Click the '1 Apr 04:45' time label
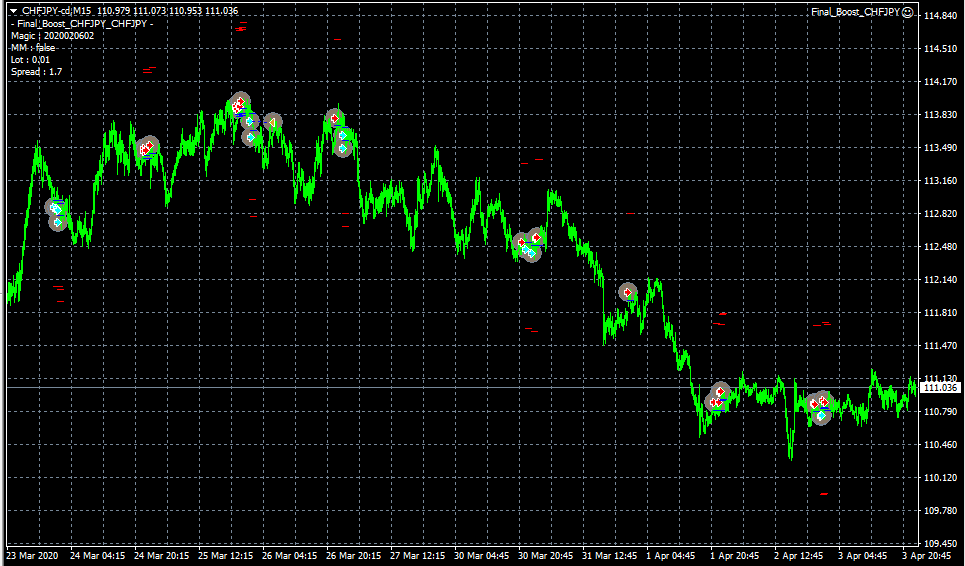 click(671, 556)
